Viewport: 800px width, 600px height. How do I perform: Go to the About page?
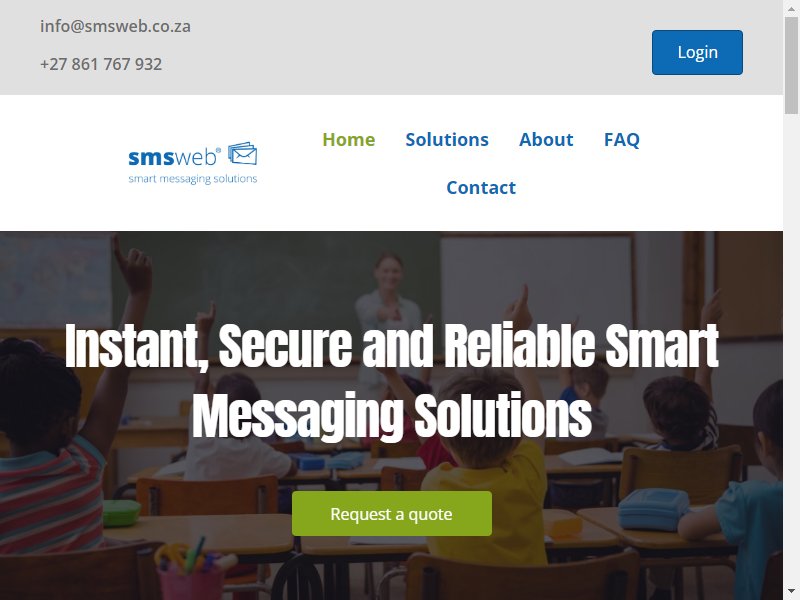tap(546, 139)
